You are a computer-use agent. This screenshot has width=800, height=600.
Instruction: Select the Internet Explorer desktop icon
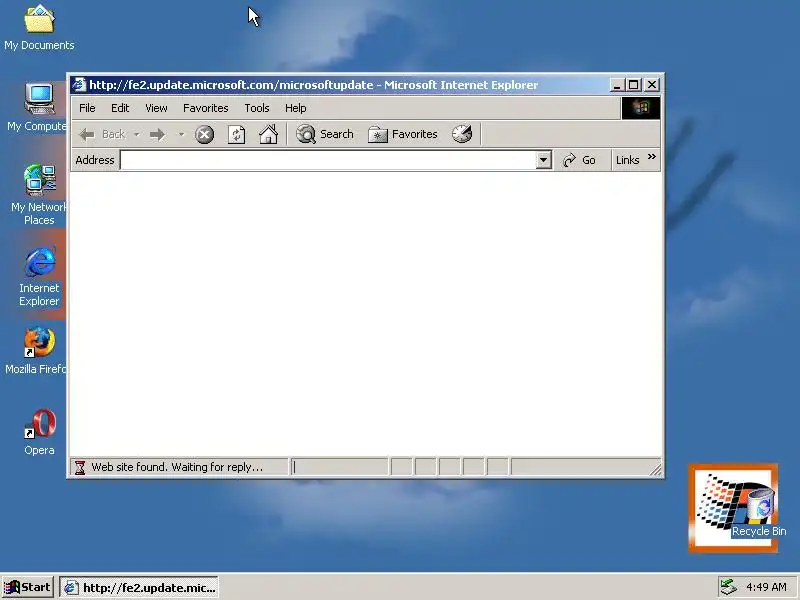point(39,277)
